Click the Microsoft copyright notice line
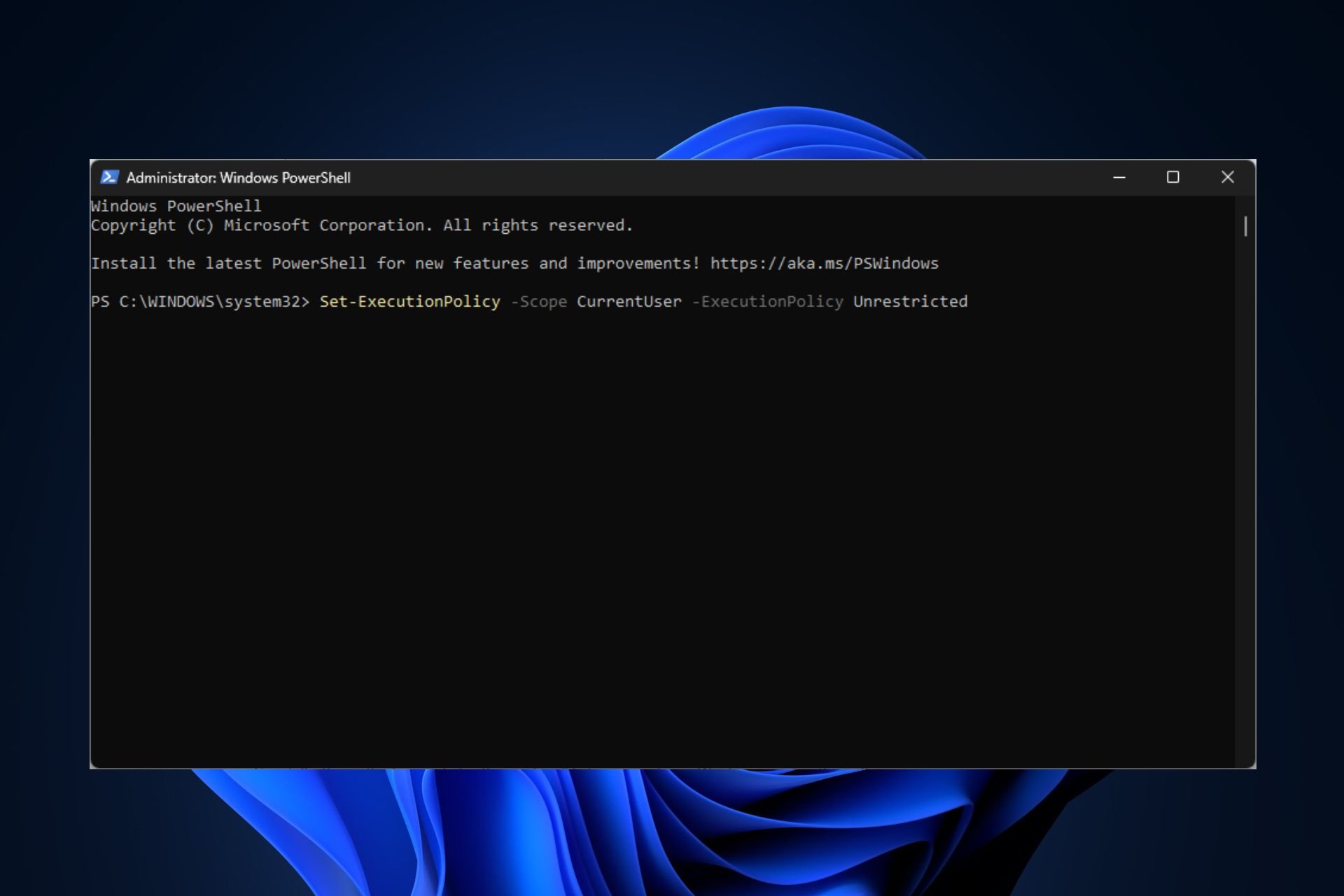Screen dimensions: 1344x896 click(361, 225)
